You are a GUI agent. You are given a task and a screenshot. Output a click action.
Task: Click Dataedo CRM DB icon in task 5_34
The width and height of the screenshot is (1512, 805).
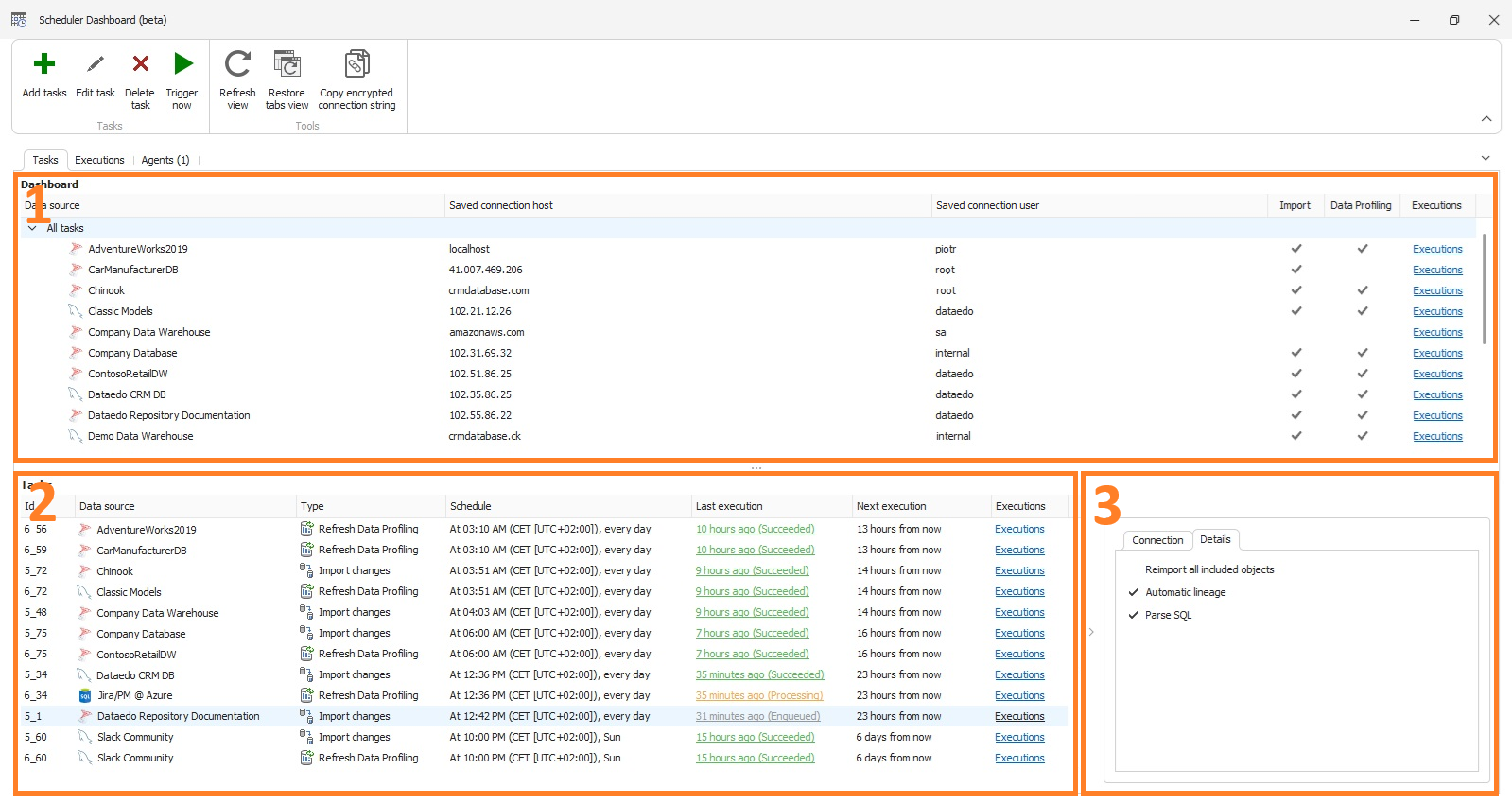[84, 675]
